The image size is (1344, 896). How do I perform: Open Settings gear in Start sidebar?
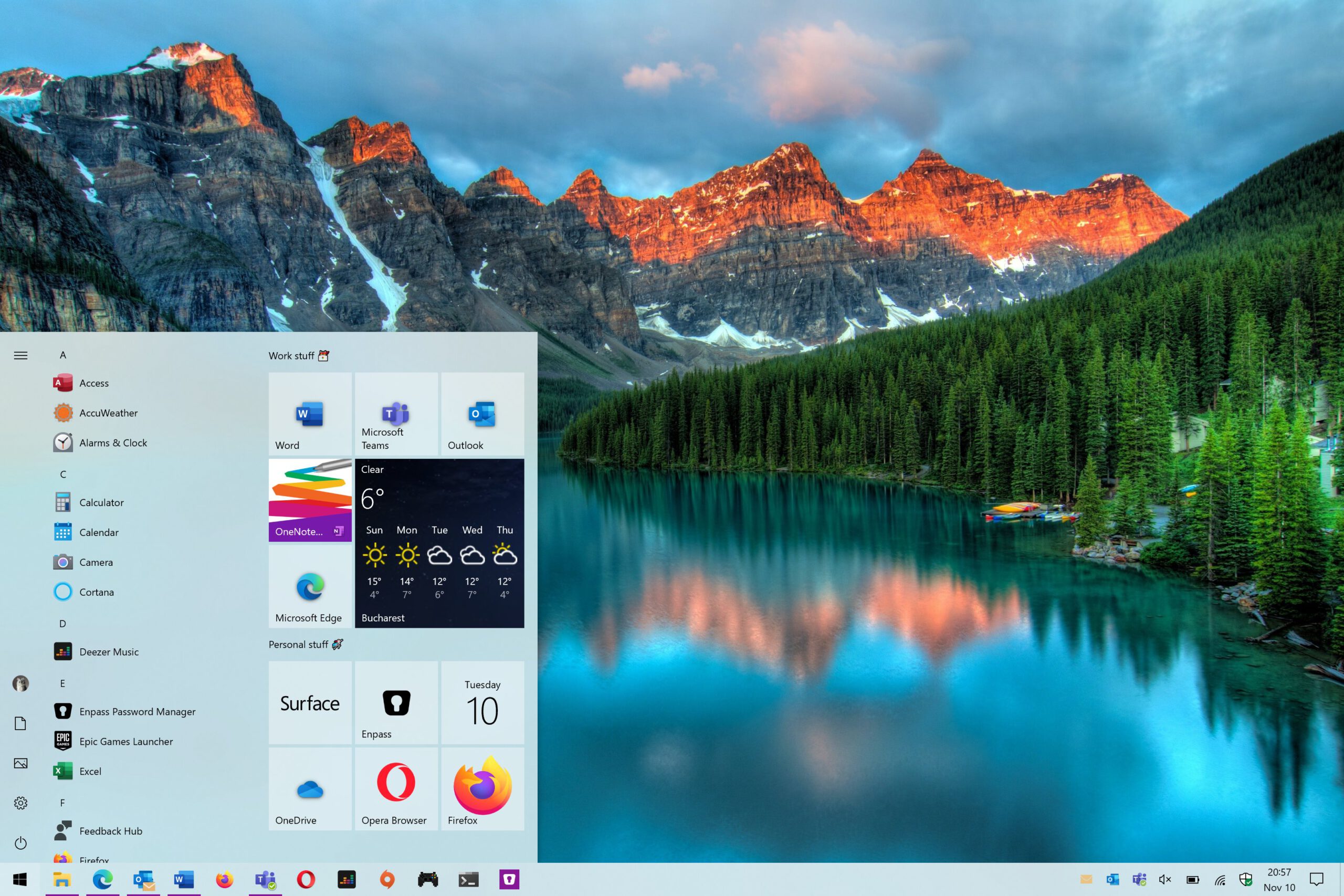coord(20,803)
